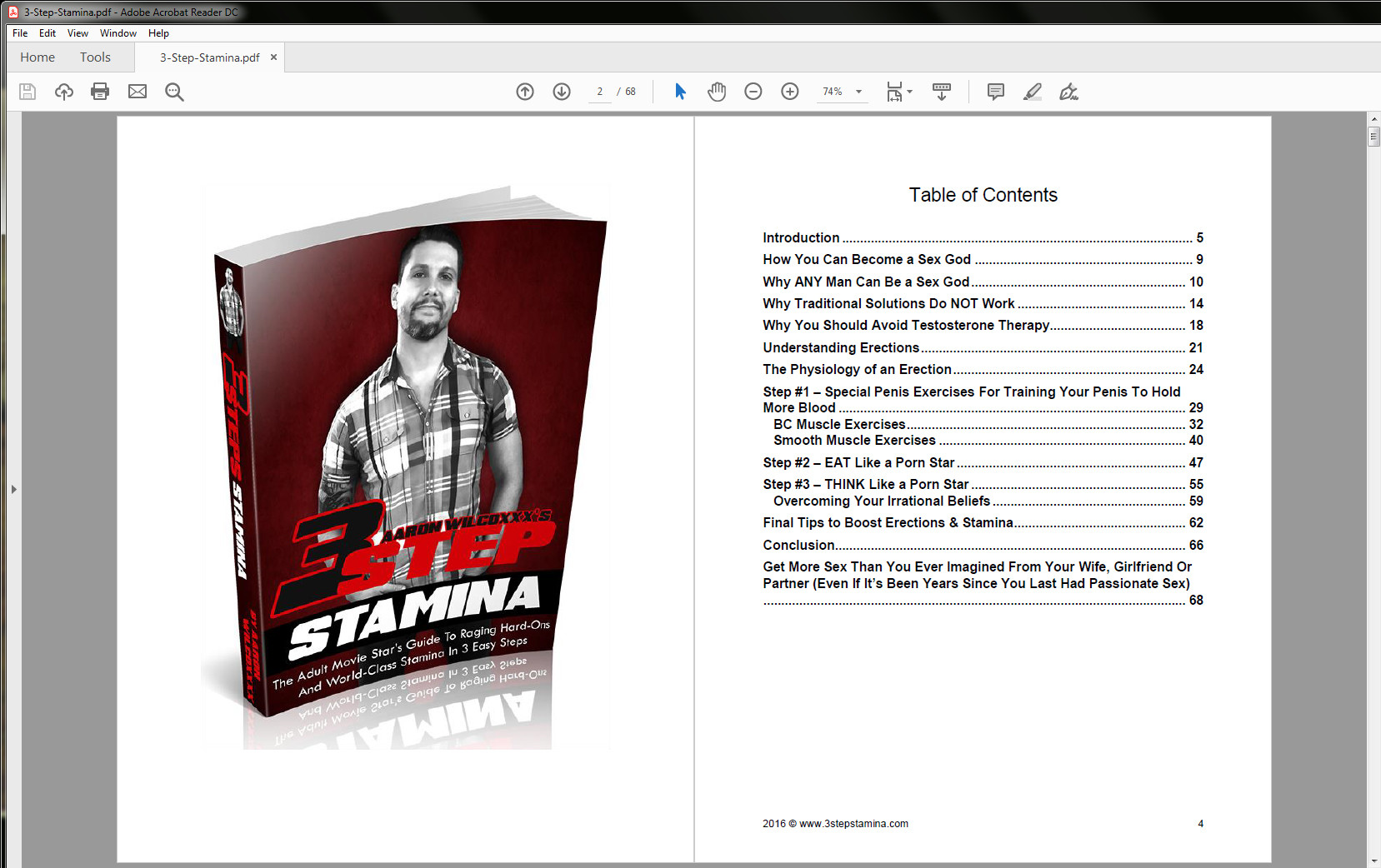Image resolution: width=1381 pixels, height=868 pixels.
Task: Zoom in on the document
Action: 789,92
